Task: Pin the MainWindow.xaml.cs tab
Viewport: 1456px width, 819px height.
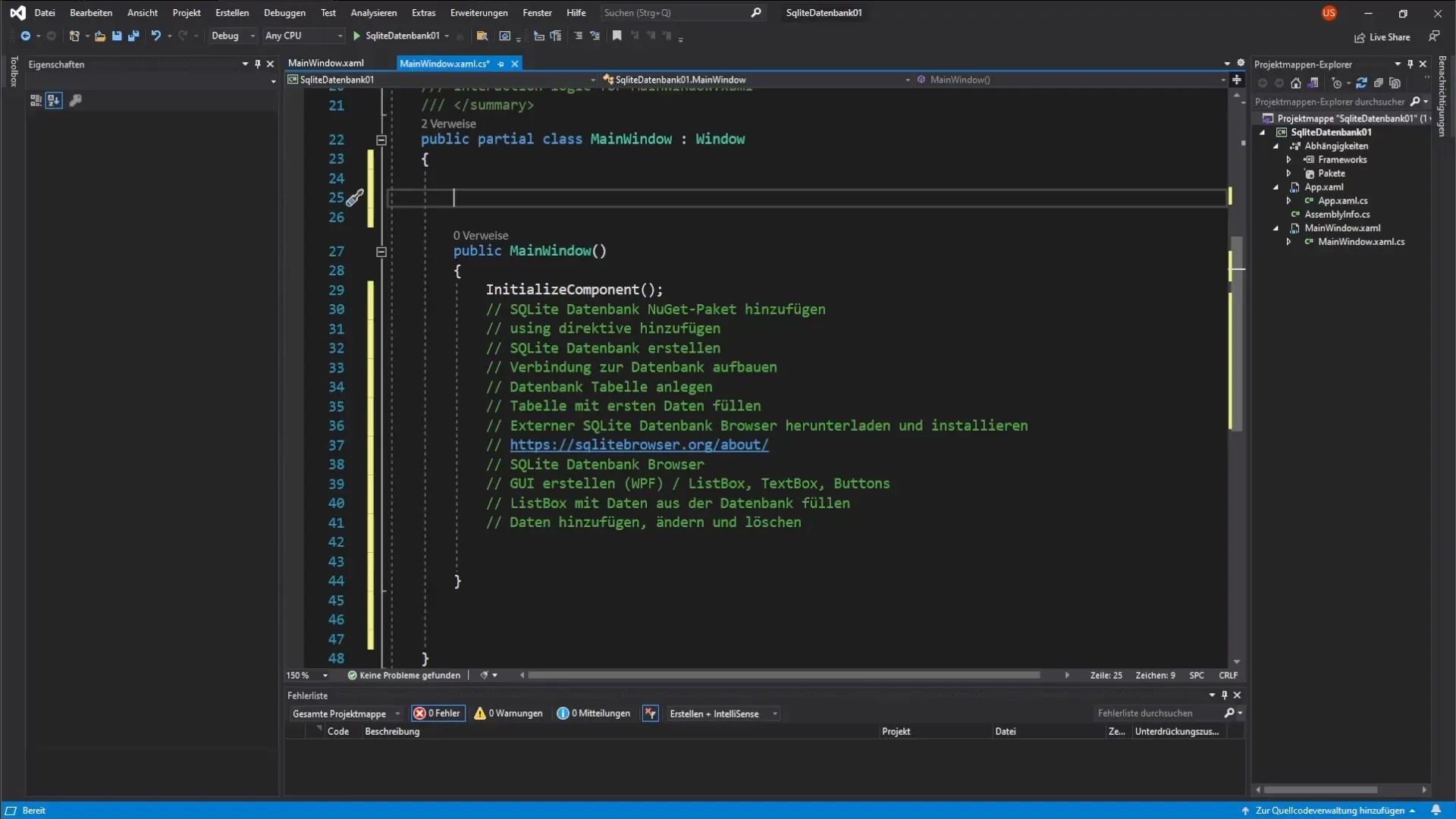Action: pos(500,64)
